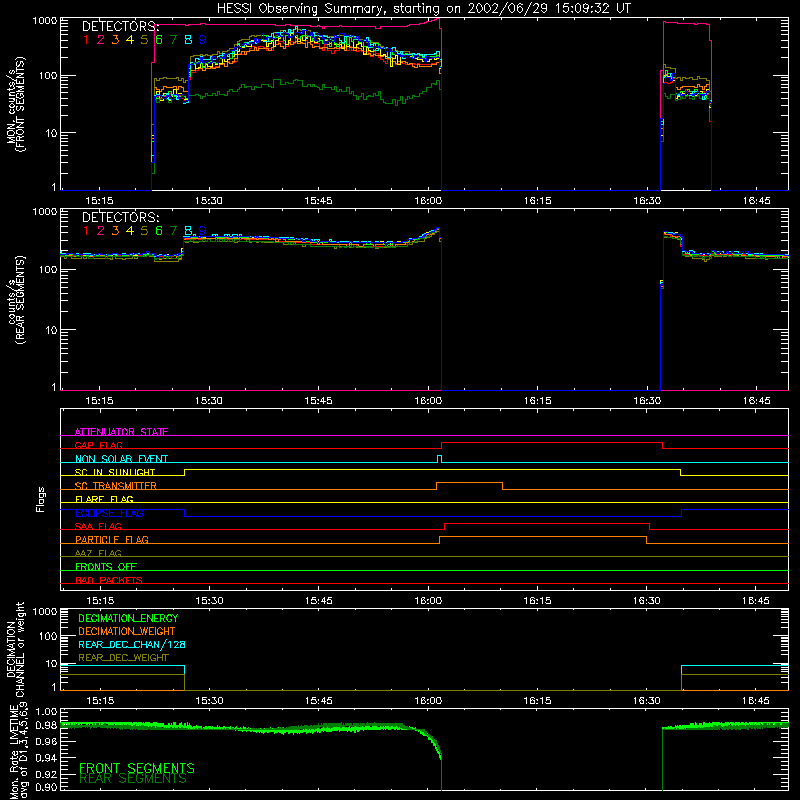Click the 0.92 tick label on livetime axis
This screenshot has height=800, width=800.
tap(46, 773)
